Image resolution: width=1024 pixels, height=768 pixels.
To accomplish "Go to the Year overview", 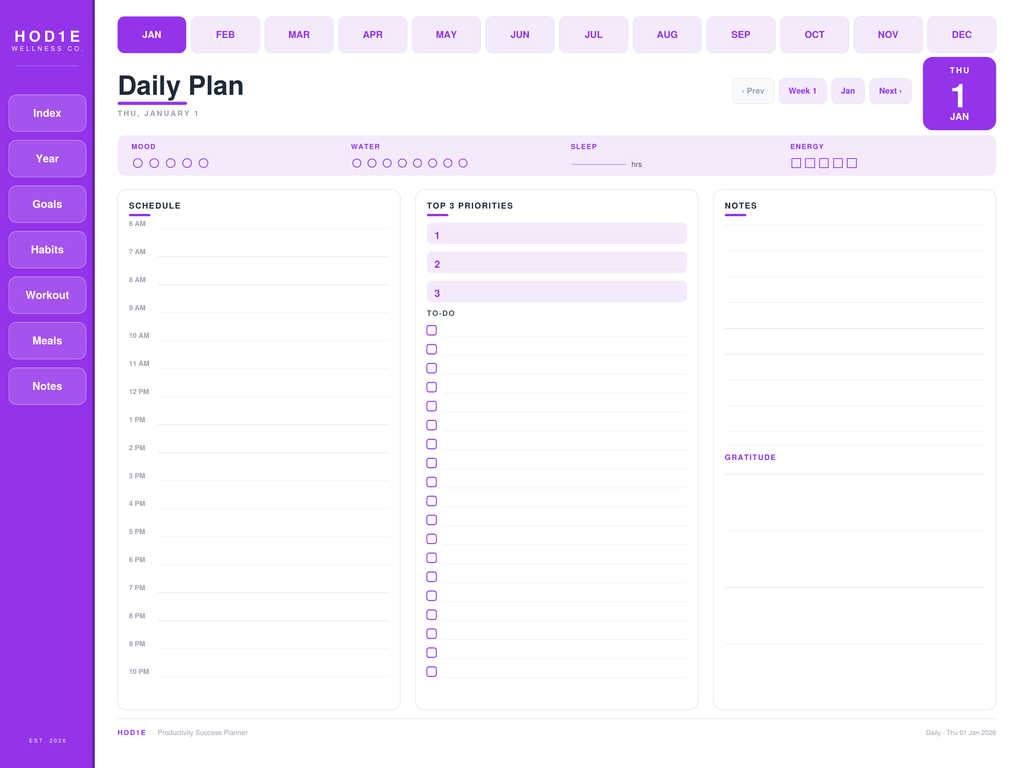I will (47, 159).
